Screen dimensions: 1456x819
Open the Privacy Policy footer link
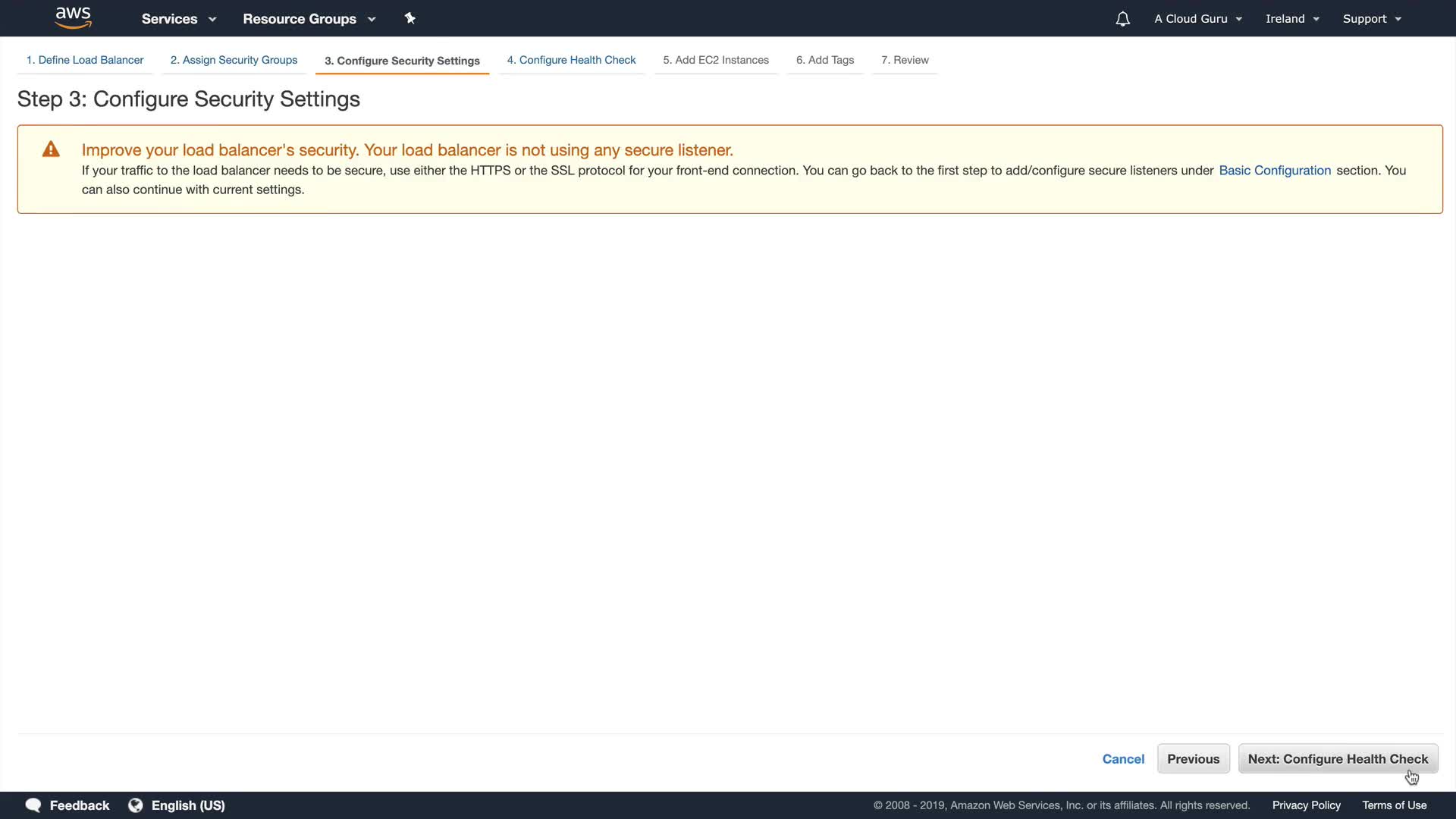click(x=1306, y=805)
